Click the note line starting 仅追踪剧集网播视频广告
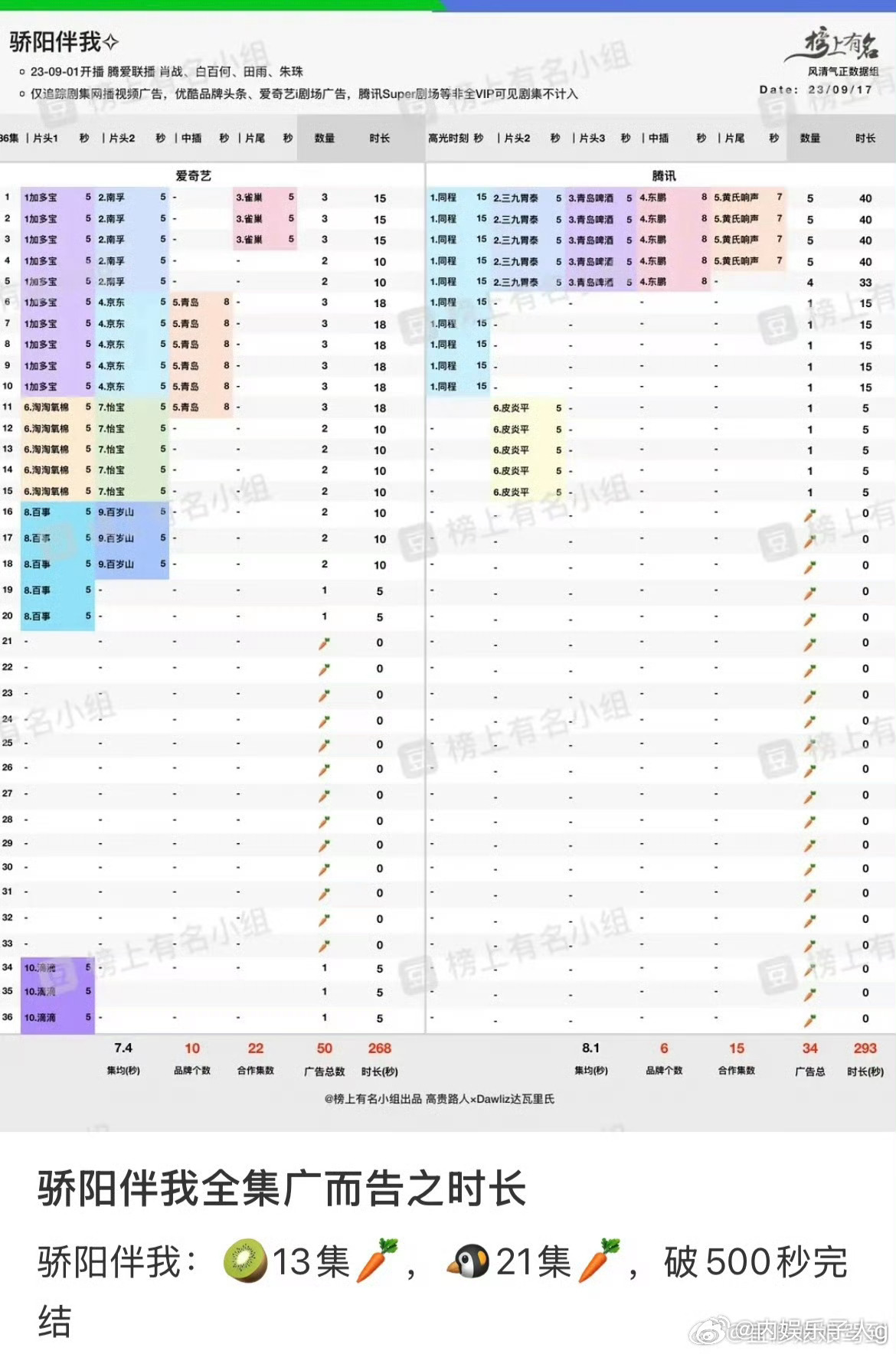The image size is (896, 1354). click(304, 94)
